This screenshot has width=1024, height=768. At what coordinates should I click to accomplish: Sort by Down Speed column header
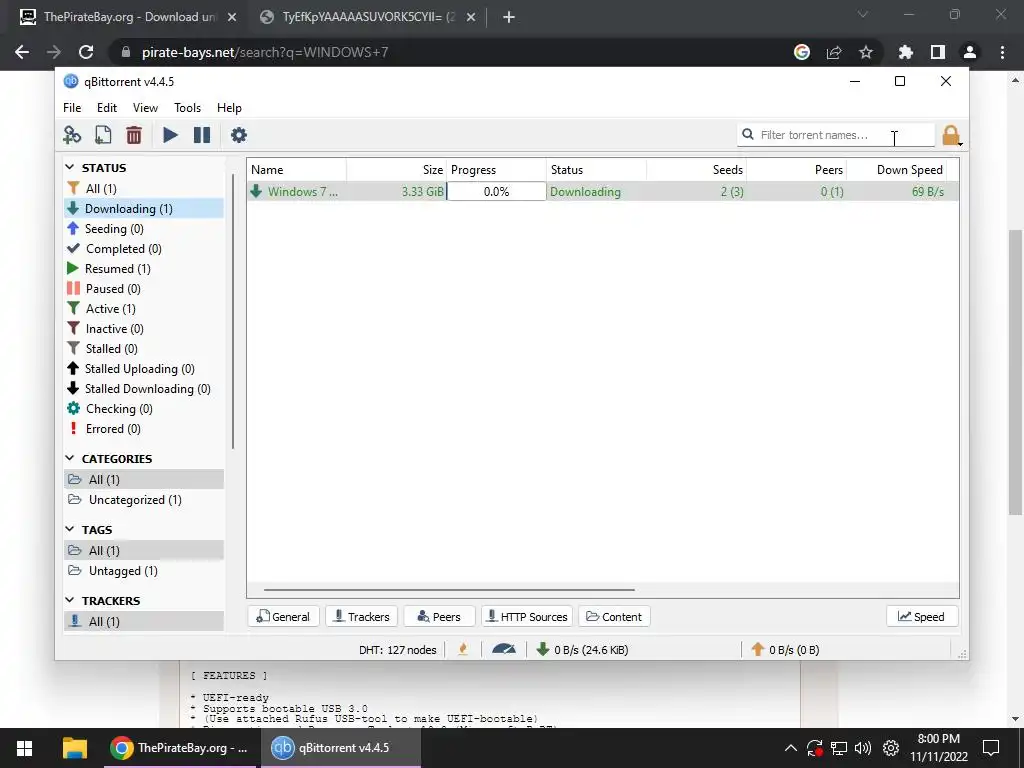click(897, 170)
